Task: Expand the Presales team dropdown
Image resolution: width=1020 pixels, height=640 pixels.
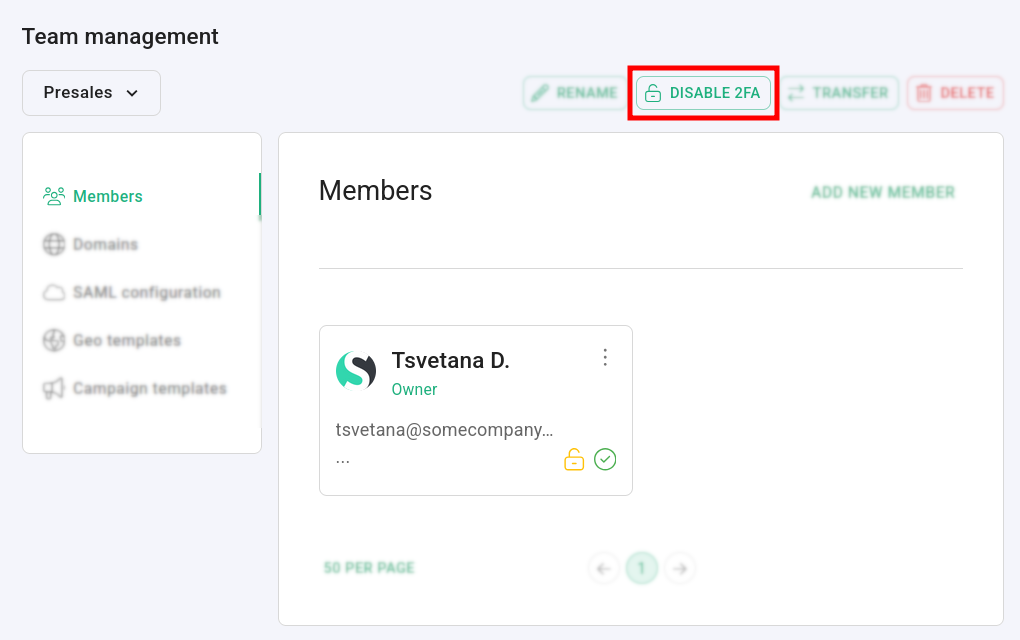Action: tap(91, 93)
